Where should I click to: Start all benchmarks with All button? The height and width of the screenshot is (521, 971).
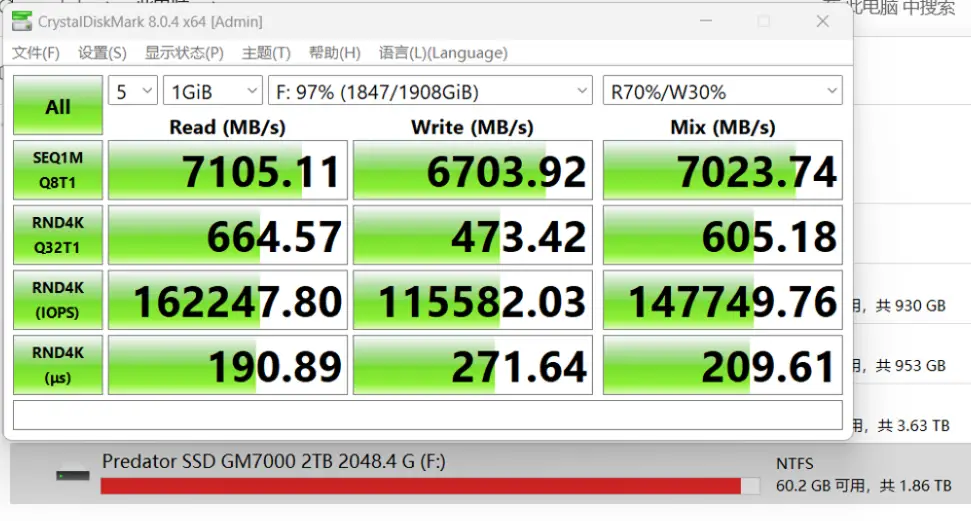(x=58, y=106)
